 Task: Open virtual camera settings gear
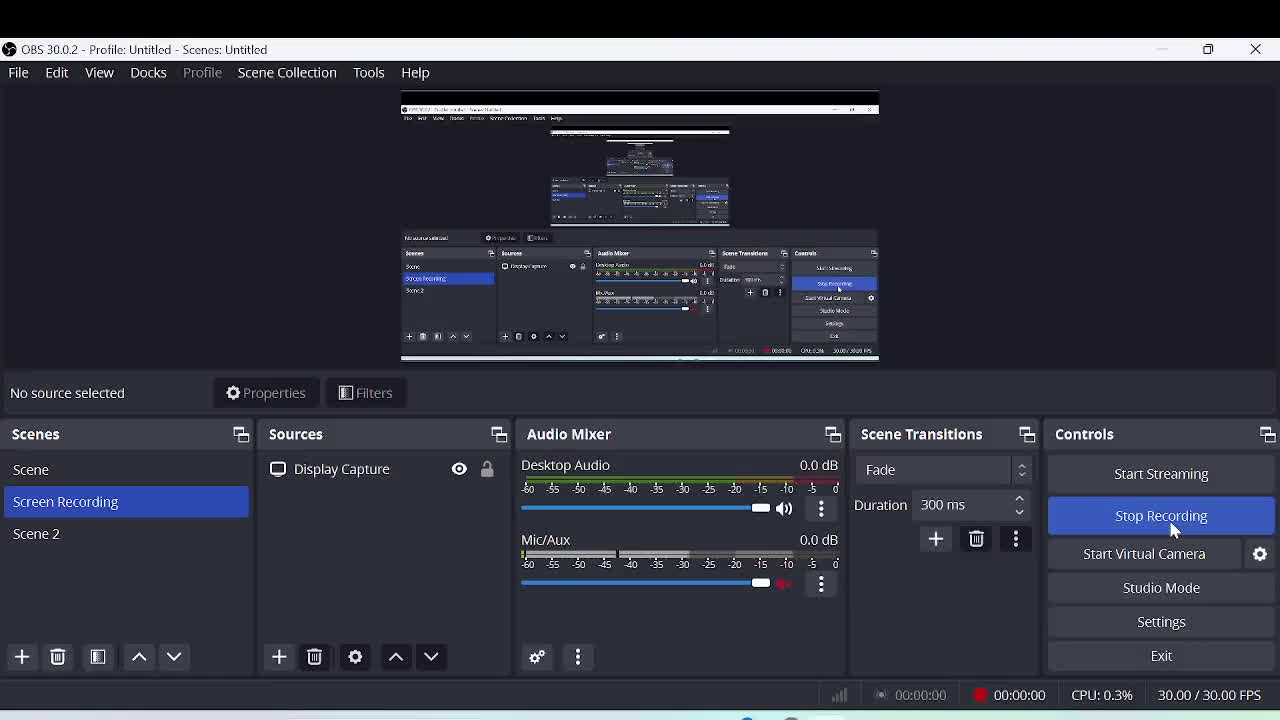1260,554
